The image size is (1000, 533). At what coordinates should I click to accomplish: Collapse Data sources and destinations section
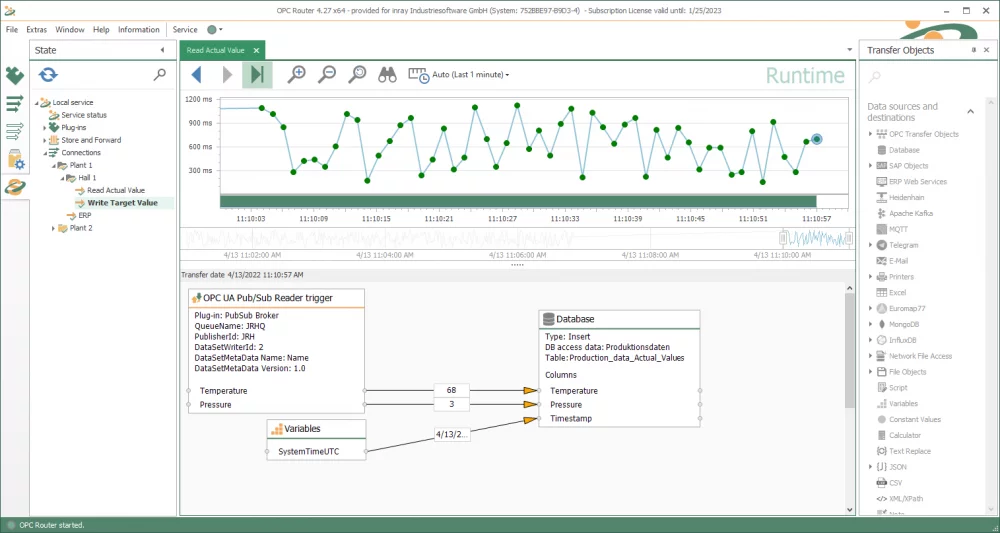(x=970, y=112)
